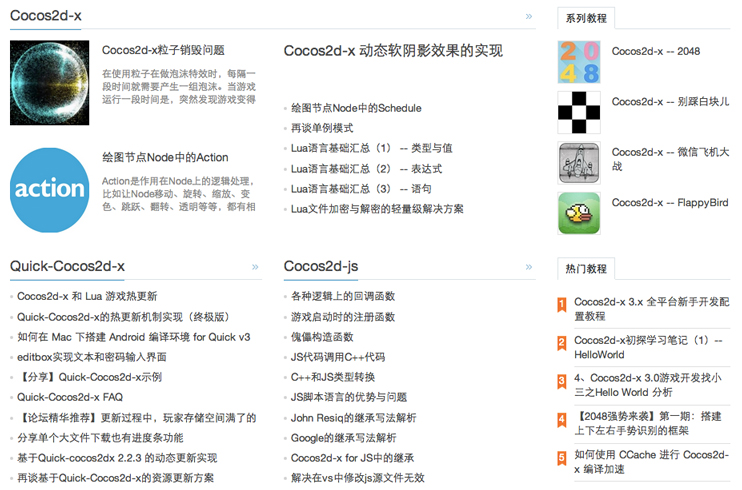Open 【分享】Quick-Cocos2d-x示例

point(90,377)
